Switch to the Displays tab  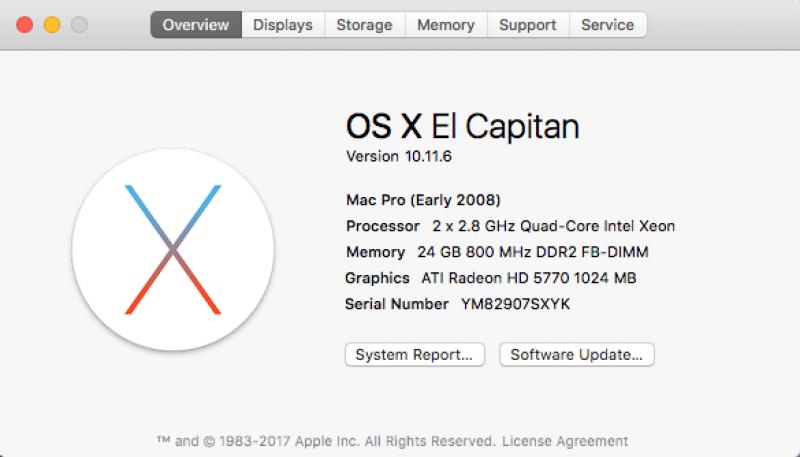pyautogui.click(x=283, y=24)
